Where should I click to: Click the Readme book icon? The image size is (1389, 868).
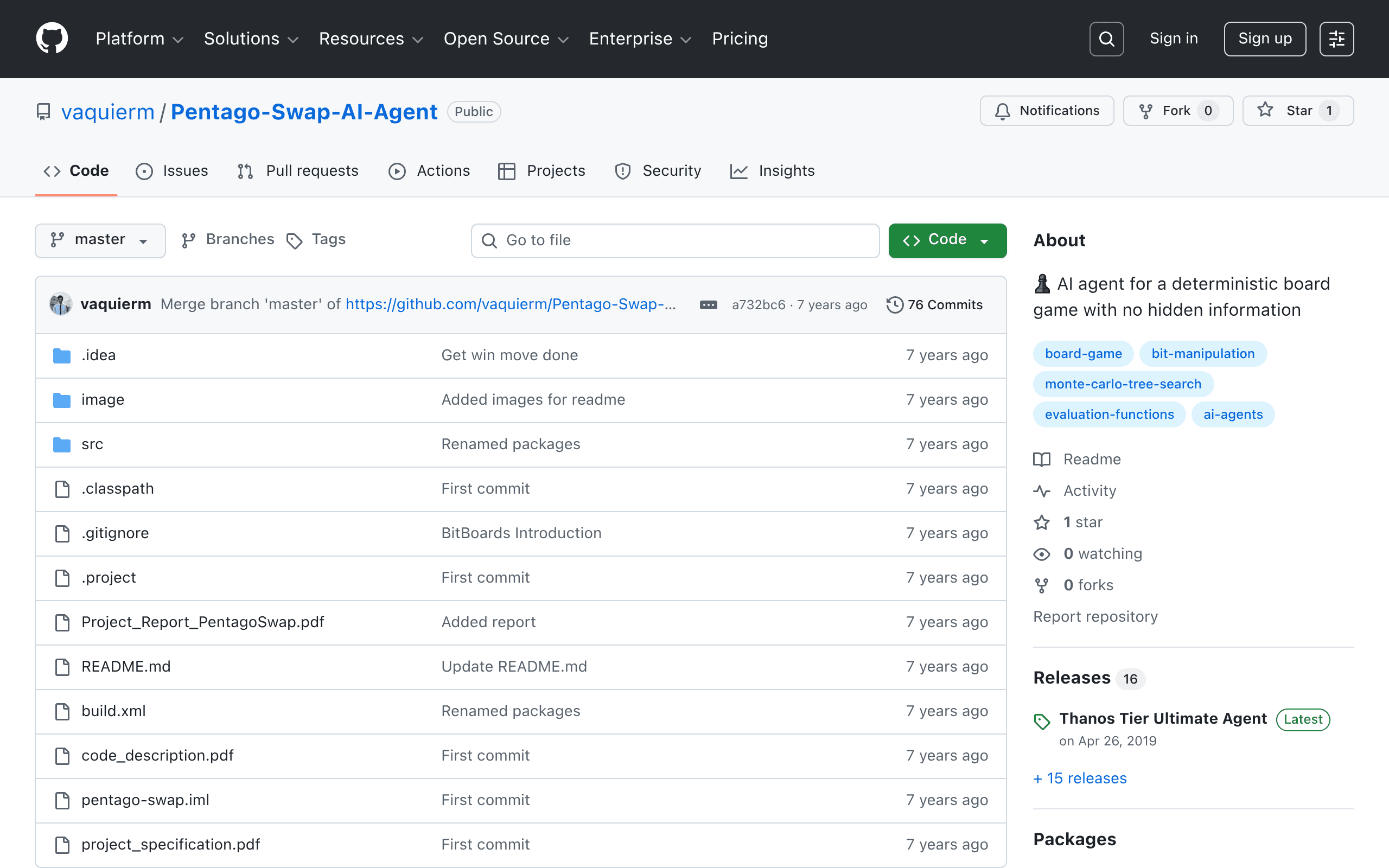tap(1042, 459)
